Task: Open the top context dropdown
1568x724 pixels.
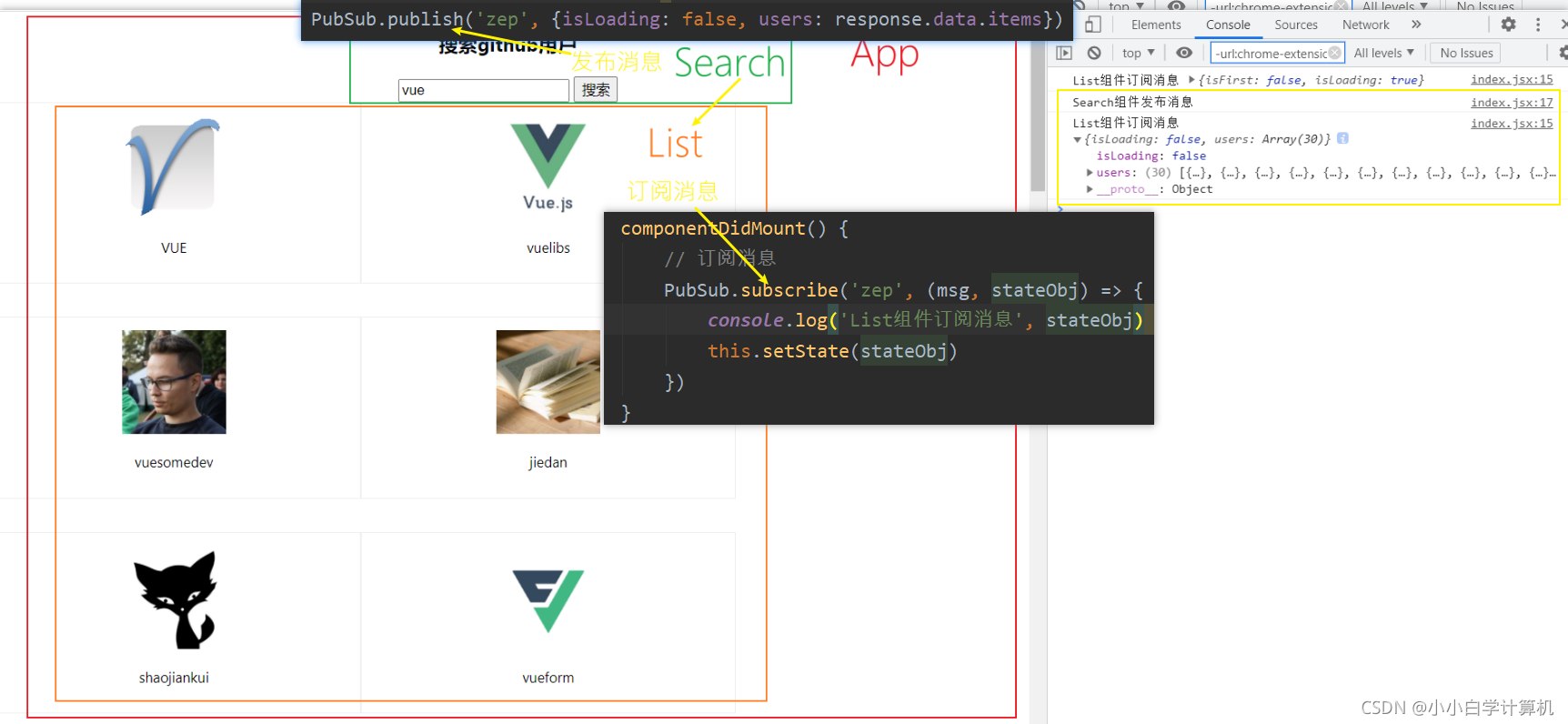Action: [x=1138, y=53]
